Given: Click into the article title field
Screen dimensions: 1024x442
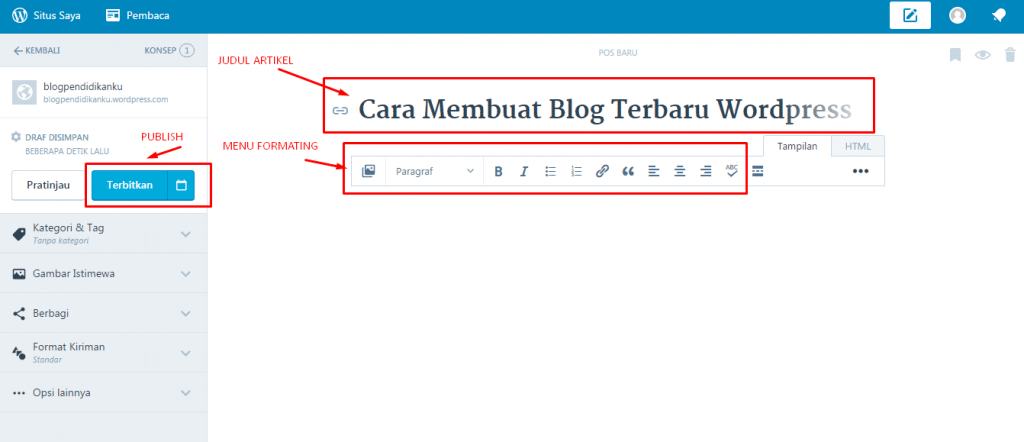Looking at the screenshot, I should coord(605,110).
